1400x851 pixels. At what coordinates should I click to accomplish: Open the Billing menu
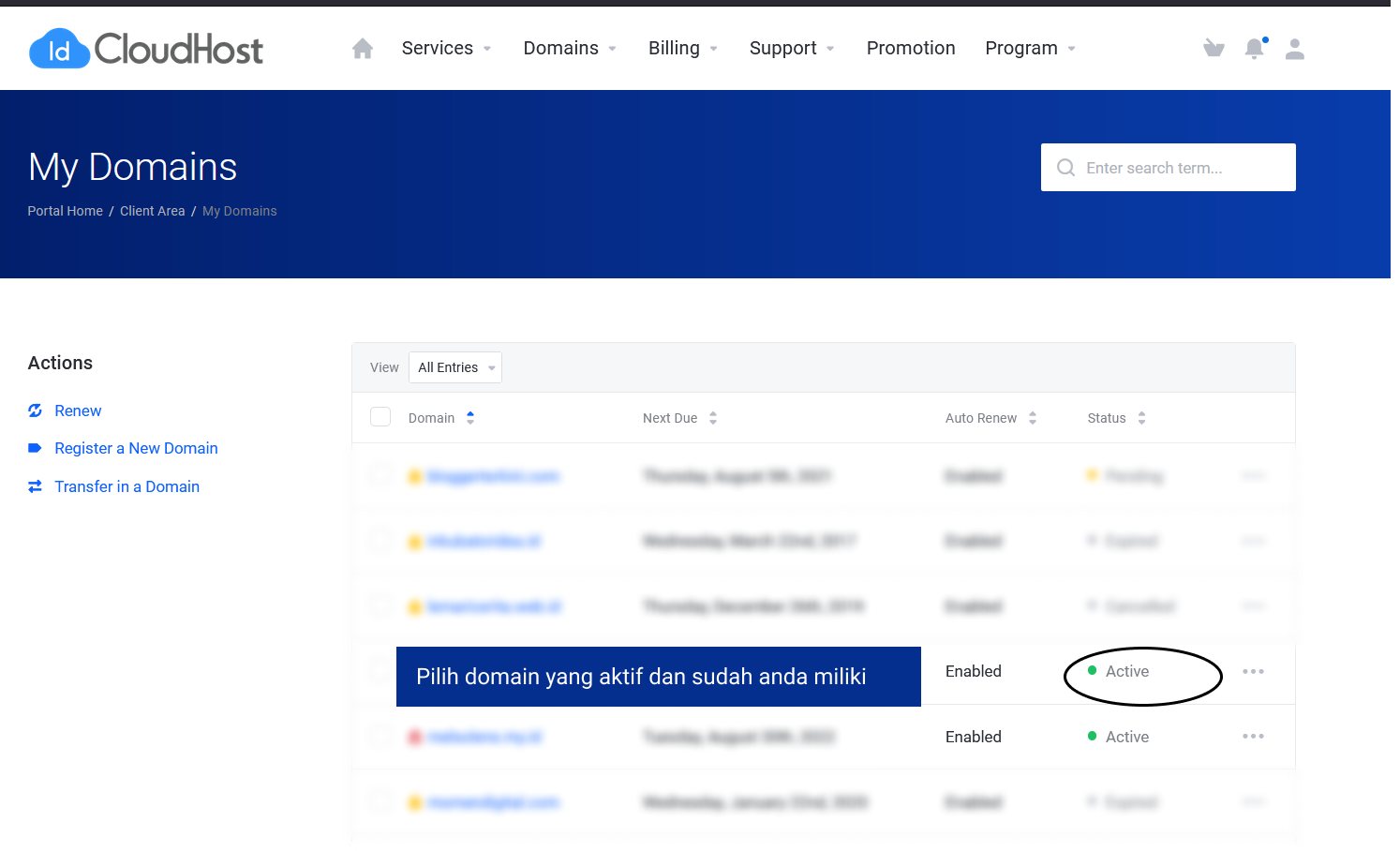[x=682, y=49]
